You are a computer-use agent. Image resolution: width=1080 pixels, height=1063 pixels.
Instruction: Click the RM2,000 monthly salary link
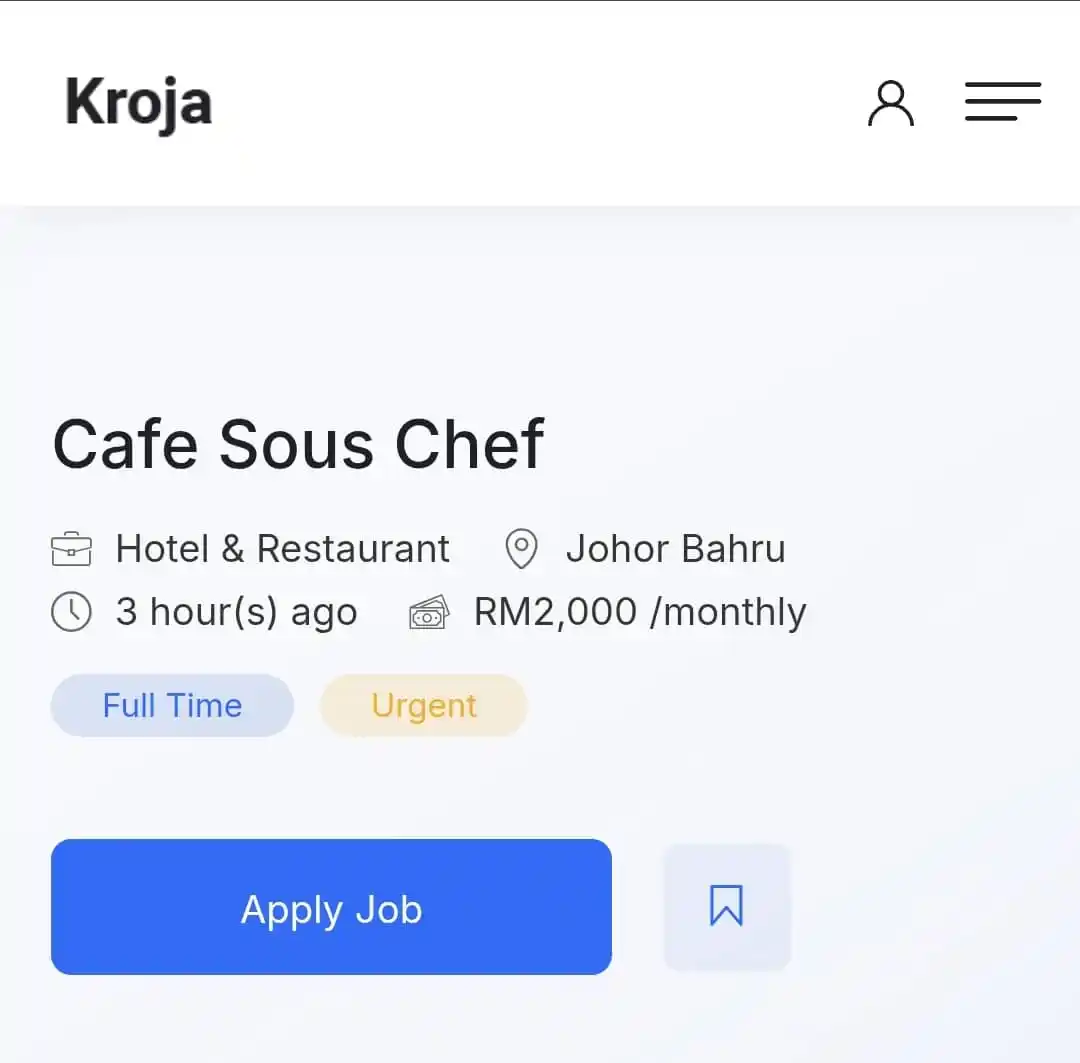638,611
